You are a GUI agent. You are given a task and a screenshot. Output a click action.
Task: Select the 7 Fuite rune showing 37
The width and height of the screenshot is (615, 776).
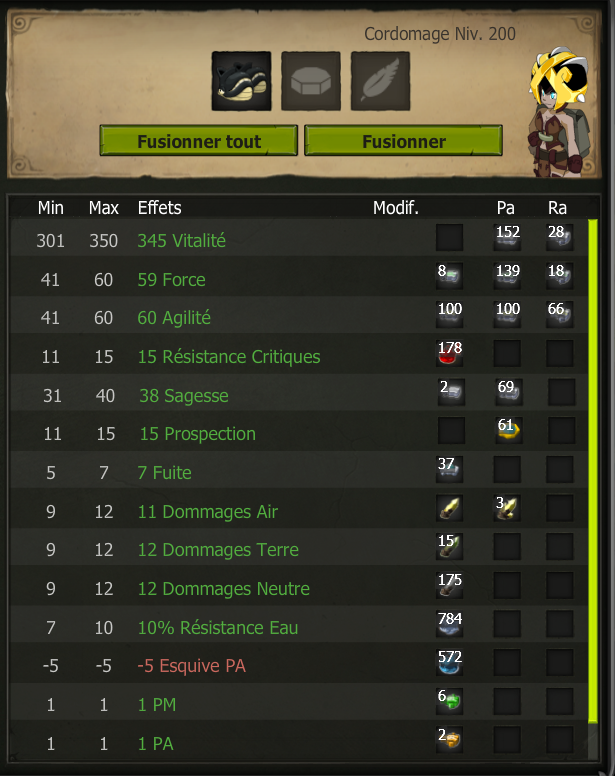[x=449, y=469]
